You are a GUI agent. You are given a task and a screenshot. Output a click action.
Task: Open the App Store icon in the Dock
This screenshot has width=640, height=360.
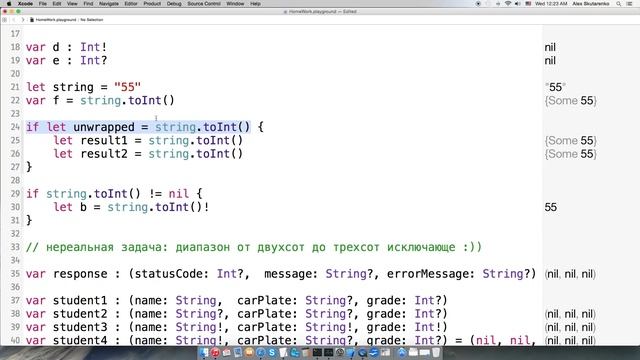coord(402,352)
